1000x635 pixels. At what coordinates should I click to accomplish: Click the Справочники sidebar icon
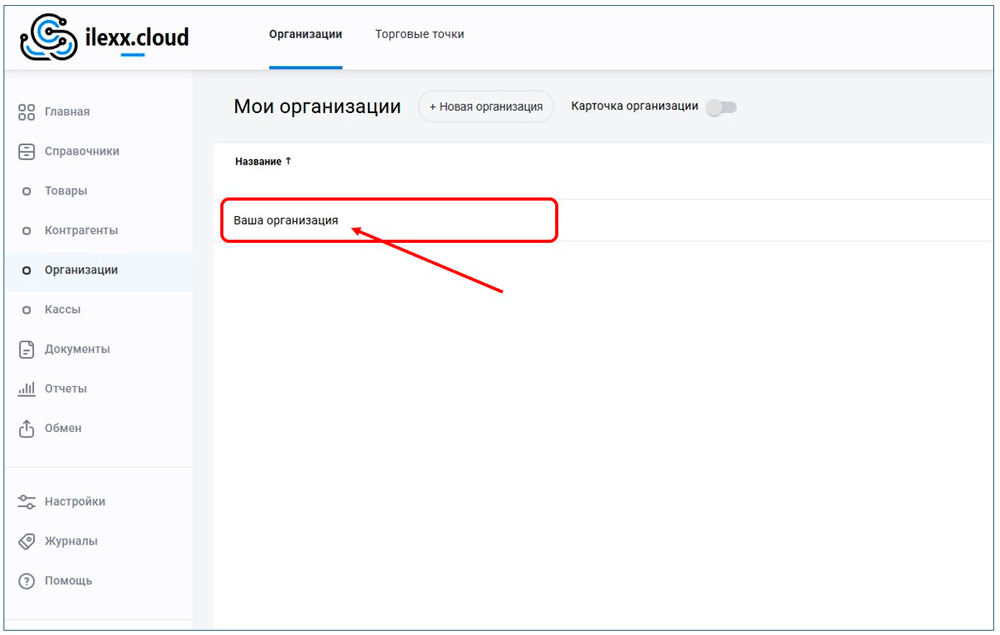point(27,152)
